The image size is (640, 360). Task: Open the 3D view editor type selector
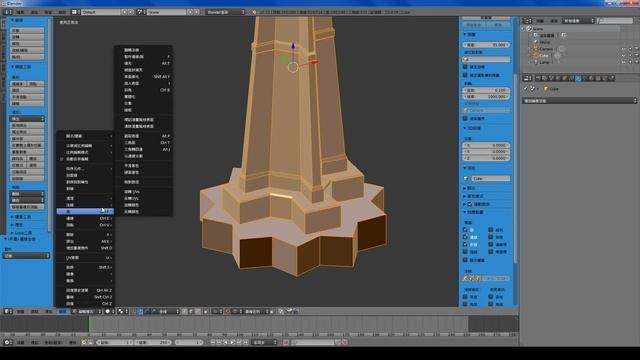point(8,311)
